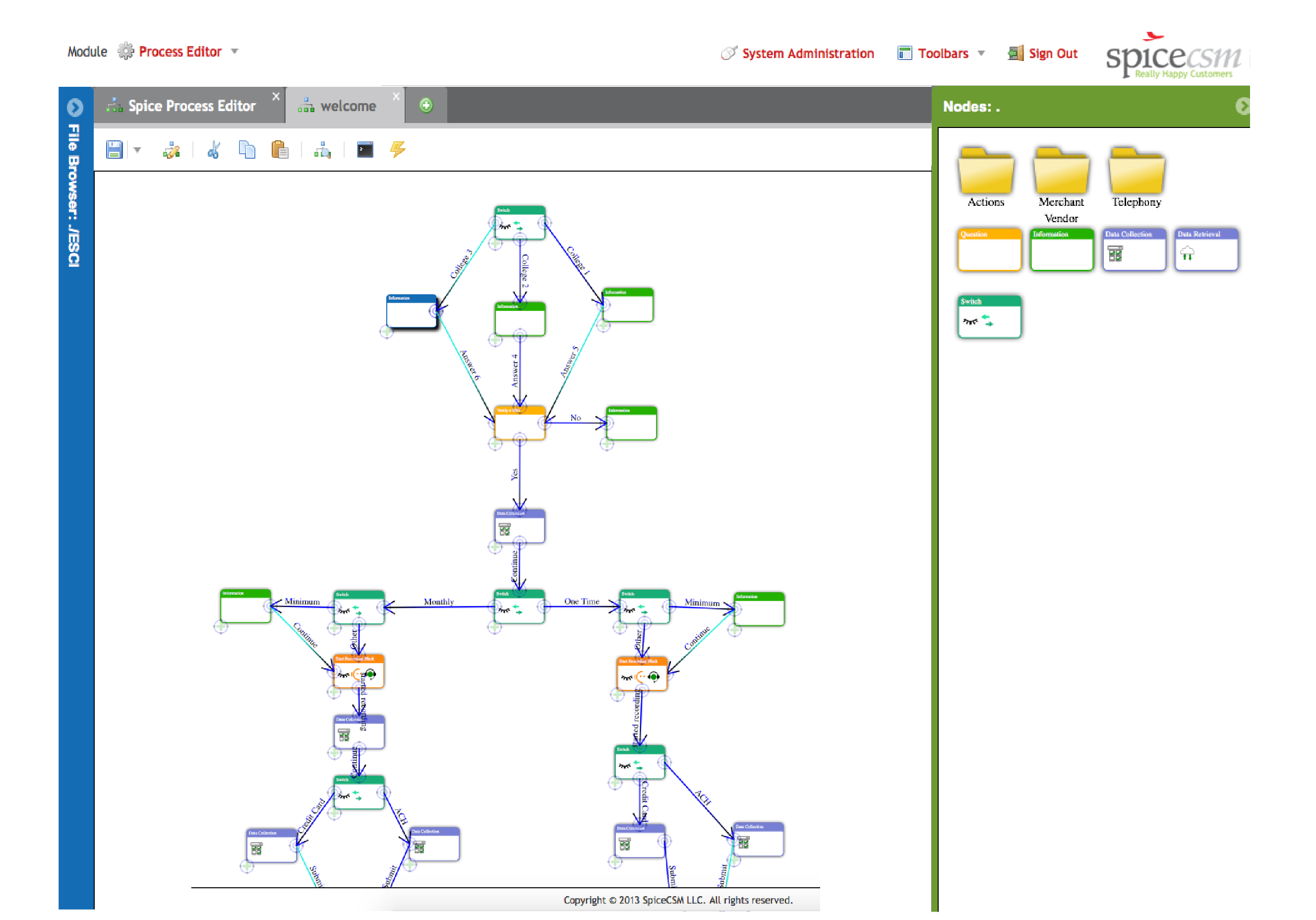Click the Copy icon in the toolbar
The height and width of the screenshot is (920, 1316).
pos(246,150)
